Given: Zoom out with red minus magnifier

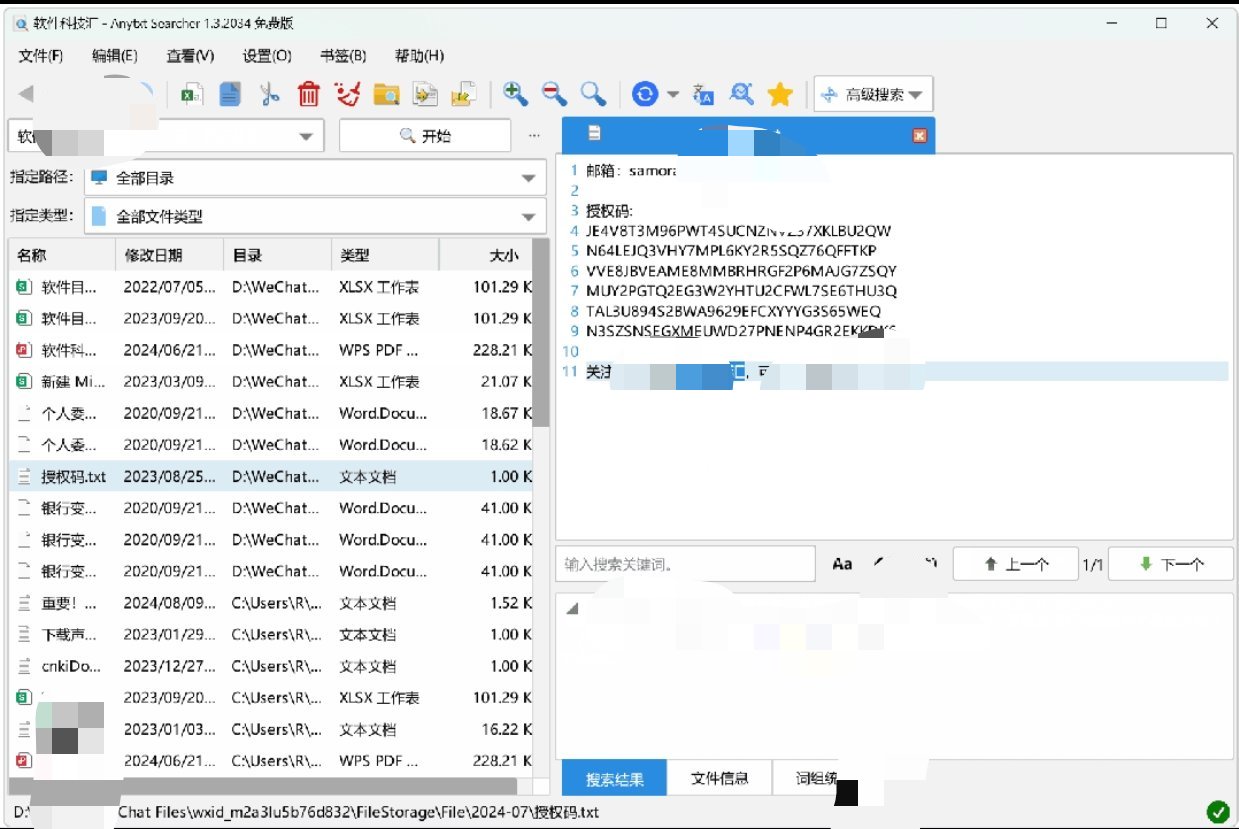Looking at the screenshot, I should pos(555,94).
